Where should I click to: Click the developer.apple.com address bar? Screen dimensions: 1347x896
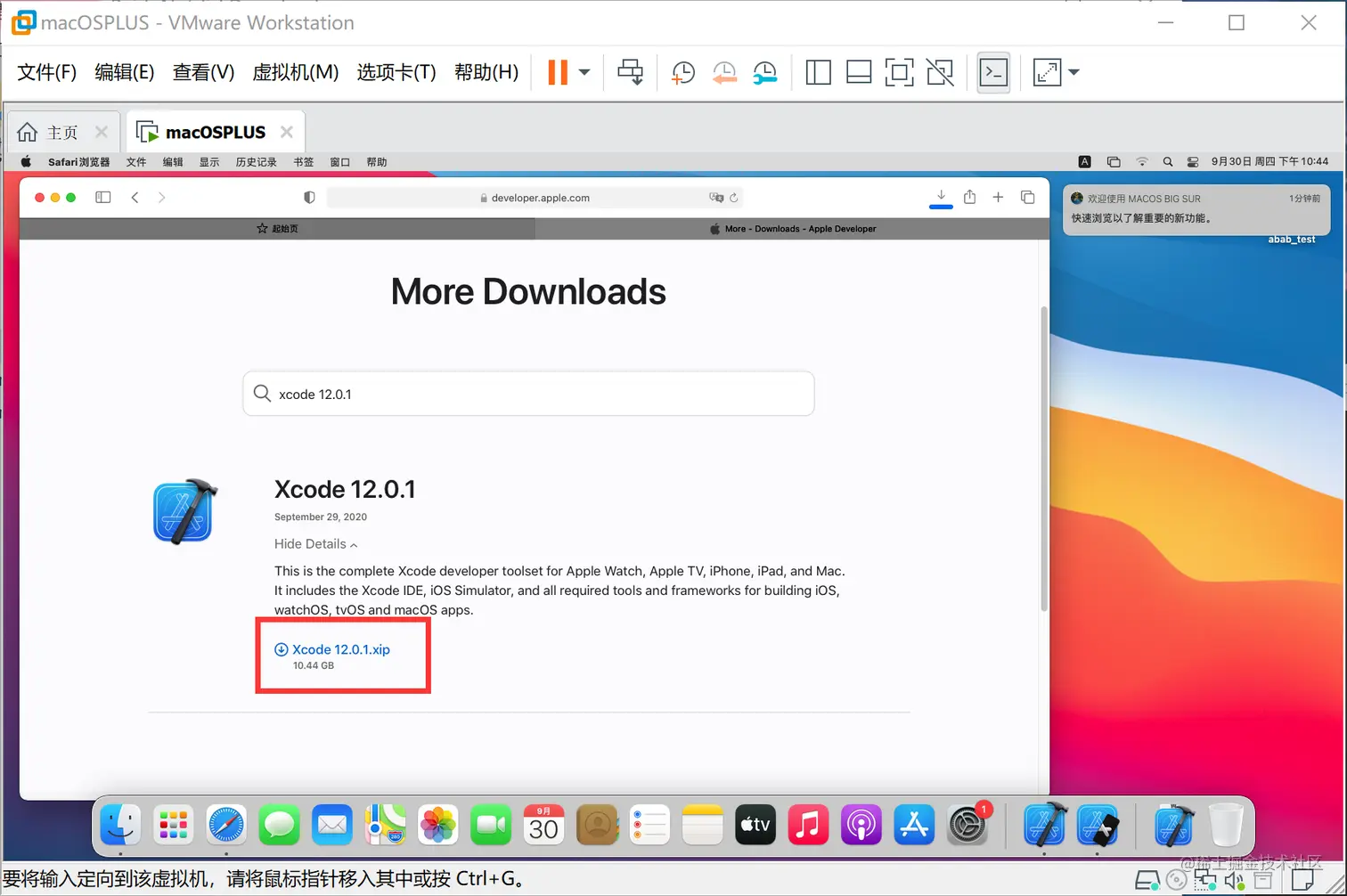coord(535,198)
